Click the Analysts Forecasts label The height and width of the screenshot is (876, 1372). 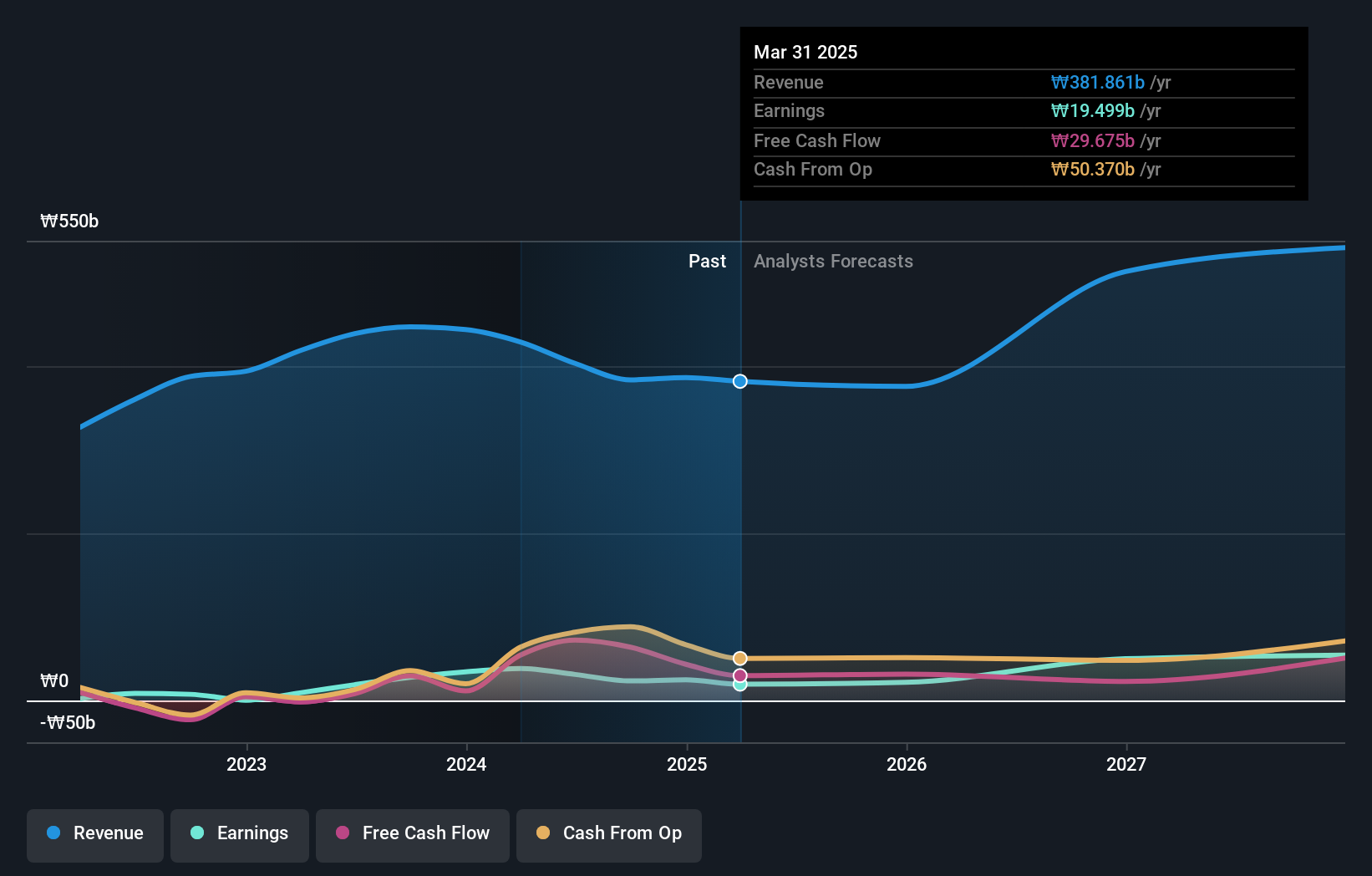833,262
